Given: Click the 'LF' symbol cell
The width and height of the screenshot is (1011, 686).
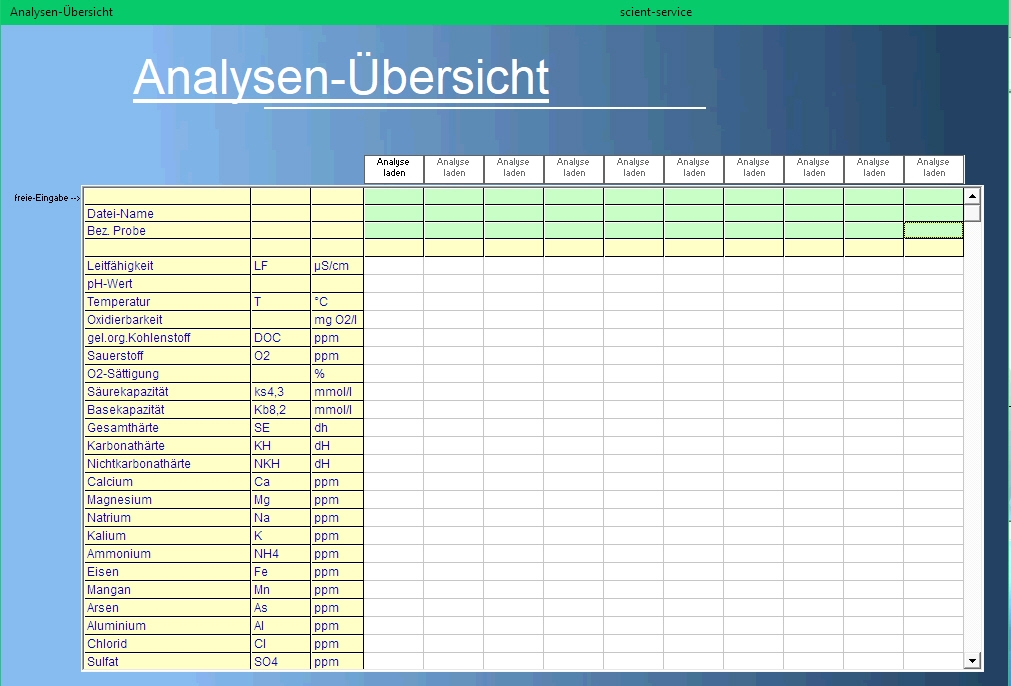Looking at the screenshot, I should click(x=280, y=266).
